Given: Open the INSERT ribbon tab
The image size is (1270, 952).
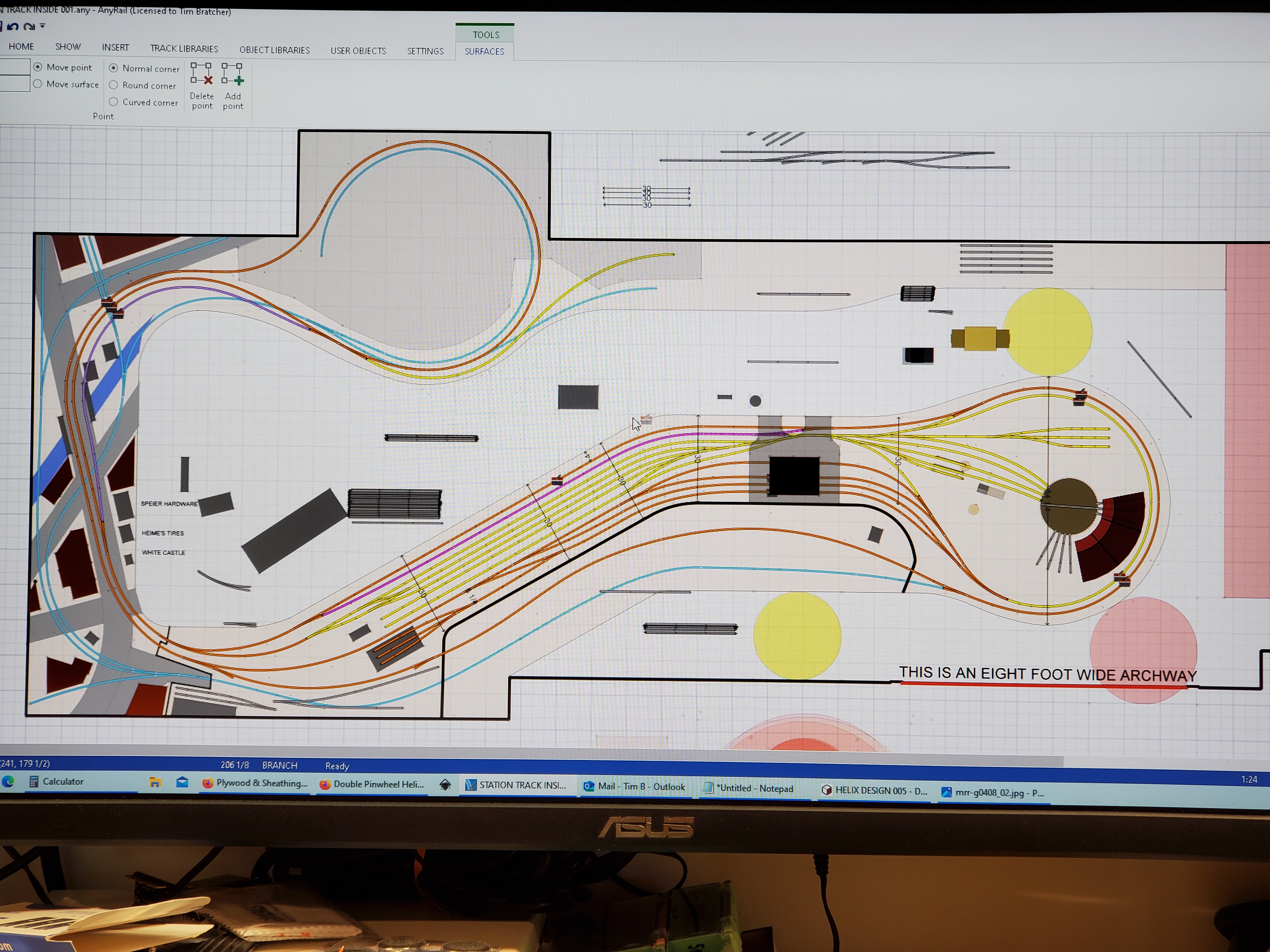Looking at the screenshot, I should pos(115,48).
